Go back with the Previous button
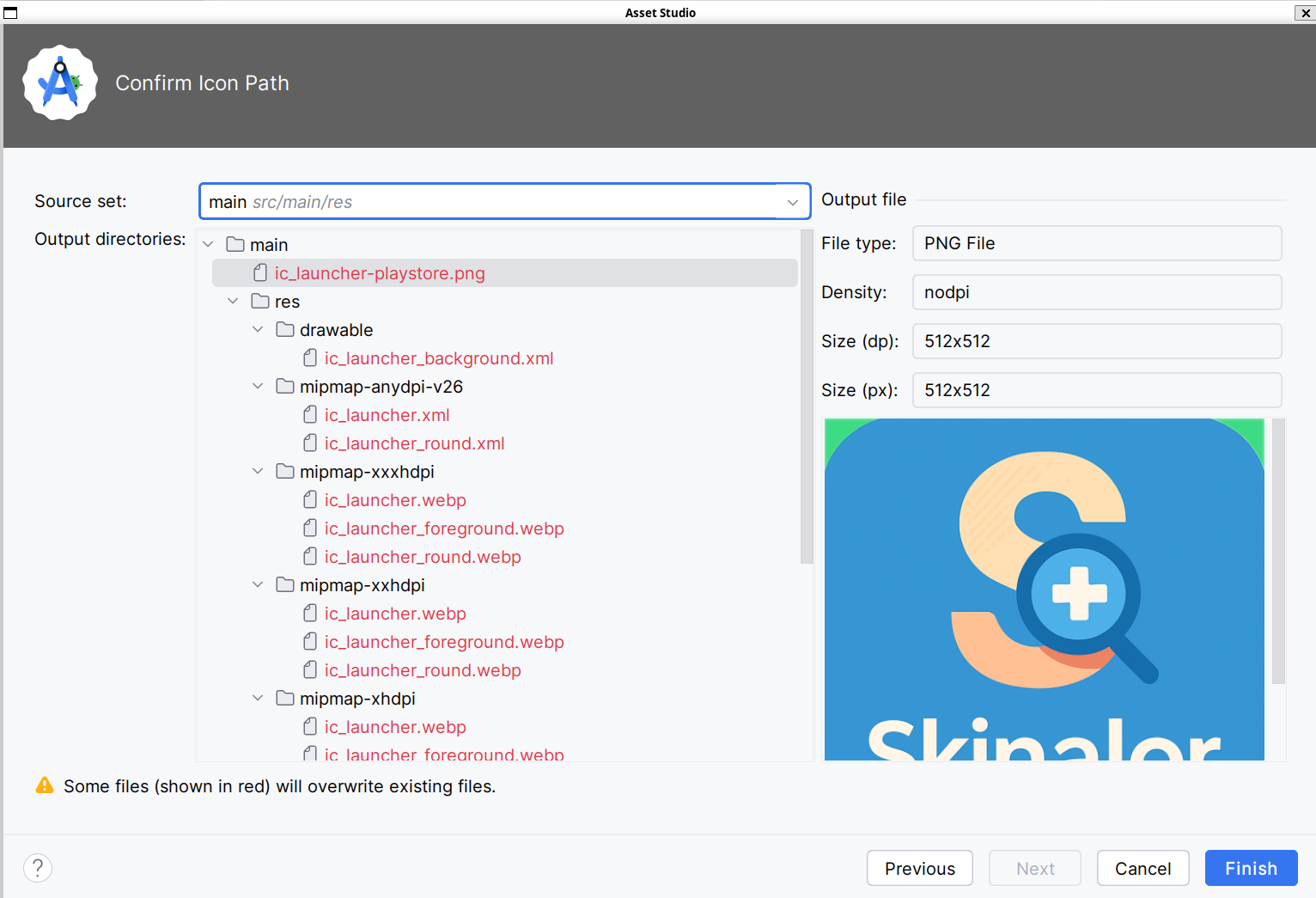Screen dimensions: 1316x898 point(920,868)
